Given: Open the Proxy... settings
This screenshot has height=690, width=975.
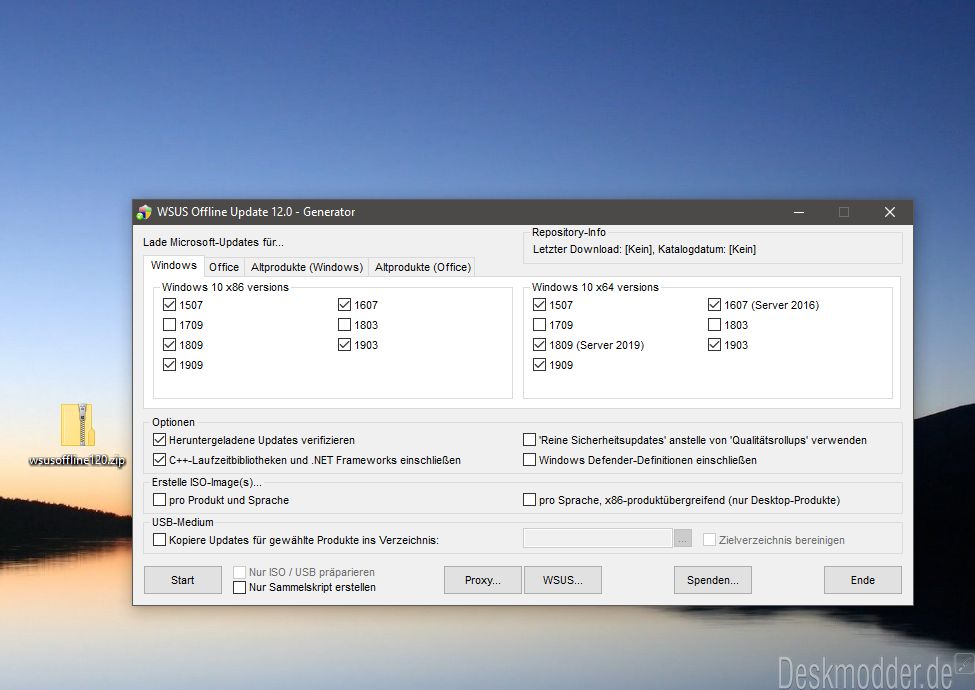Looking at the screenshot, I should pyautogui.click(x=483, y=580).
